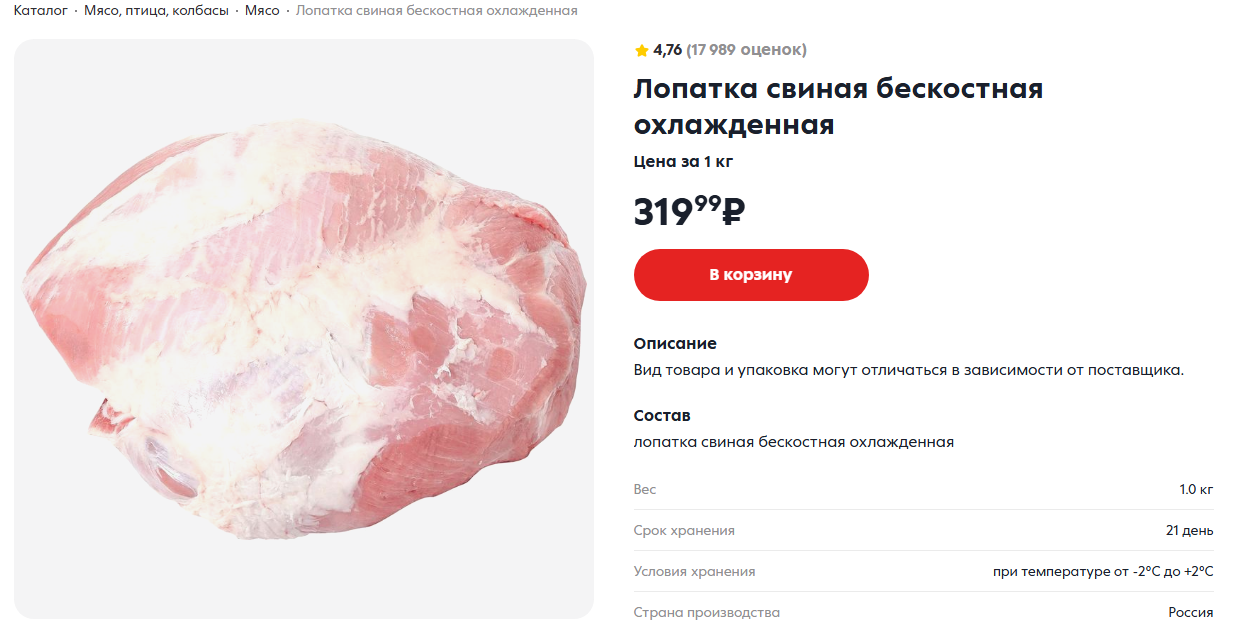Select the Вес 1.0 кг value
The image size is (1254, 629).
(1196, 490)
